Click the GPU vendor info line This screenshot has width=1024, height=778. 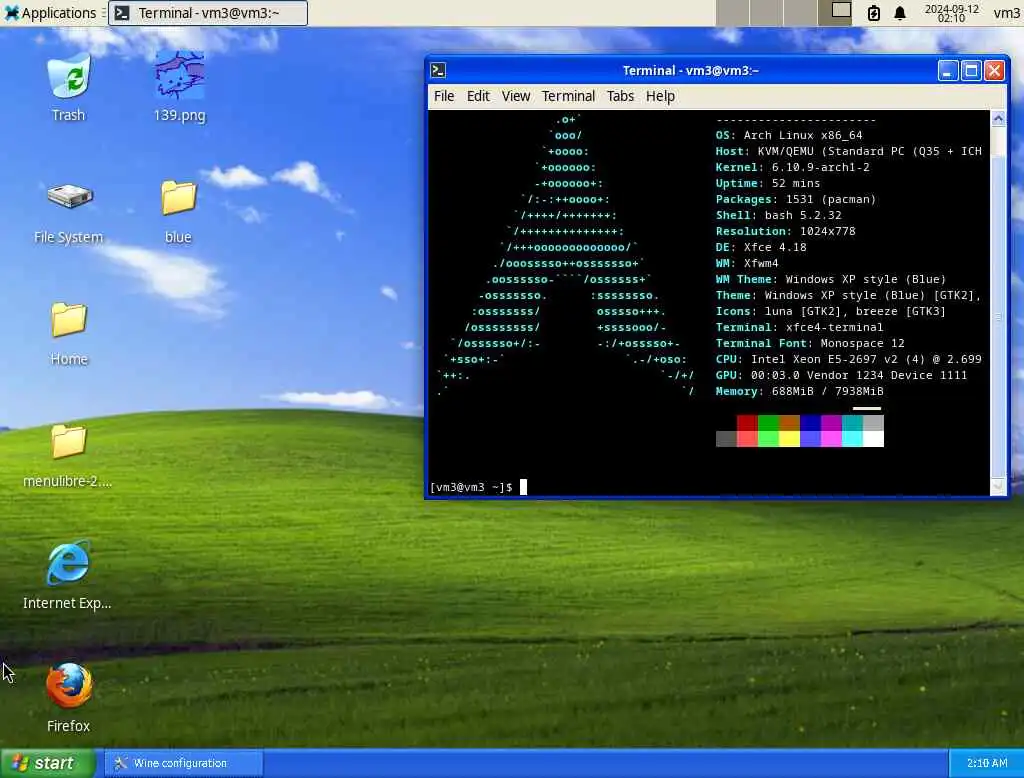[x=841, y=375]
